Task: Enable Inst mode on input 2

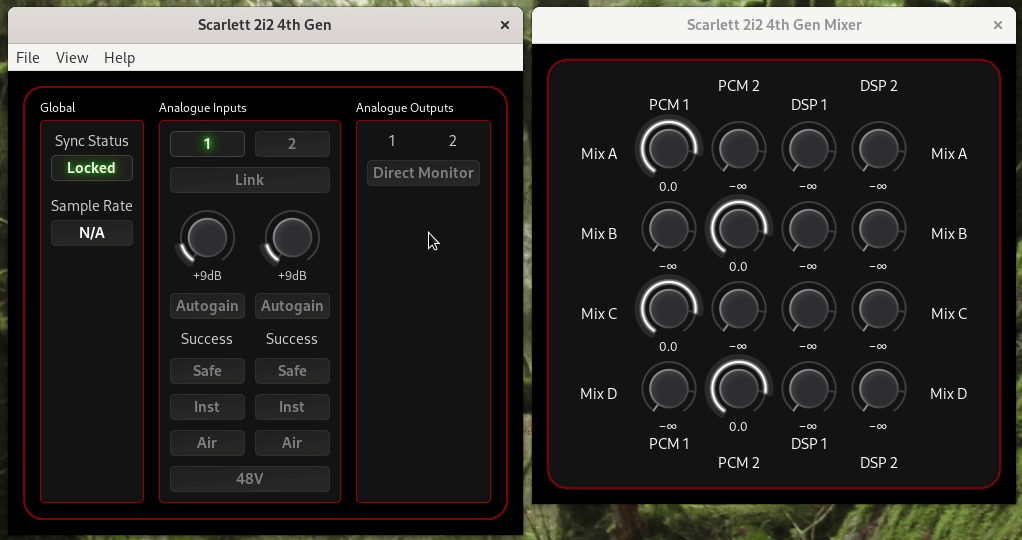Action: [292, 407]
